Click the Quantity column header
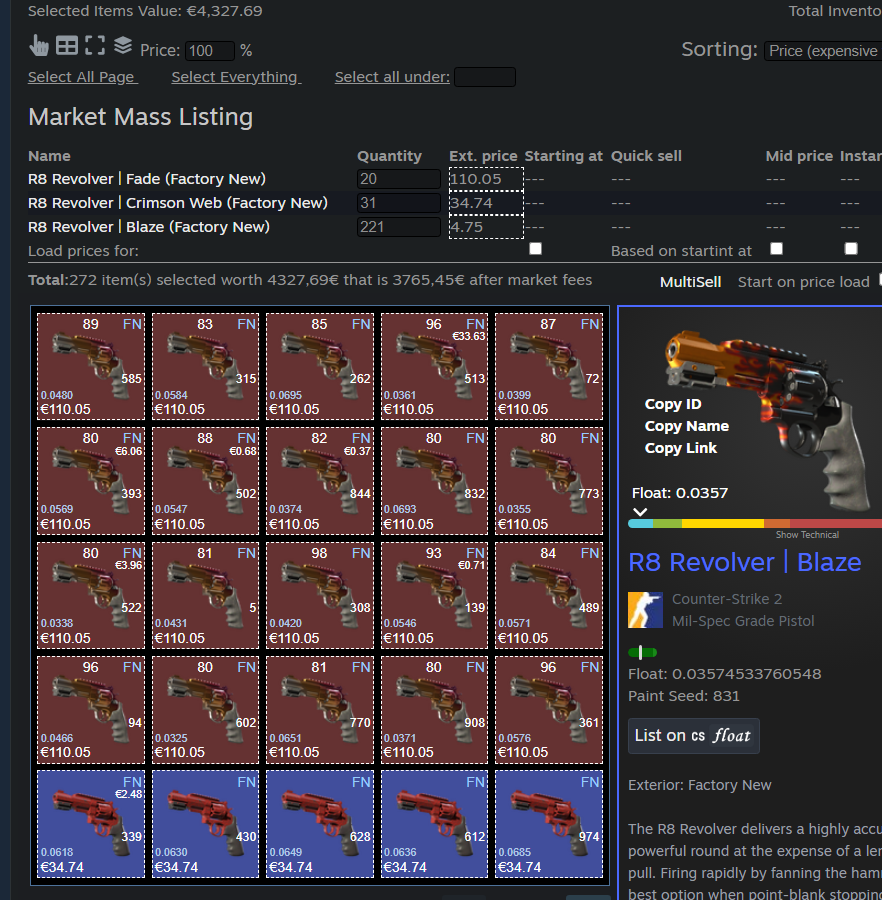Screen dimensions: 882x900 click(389, 156)
